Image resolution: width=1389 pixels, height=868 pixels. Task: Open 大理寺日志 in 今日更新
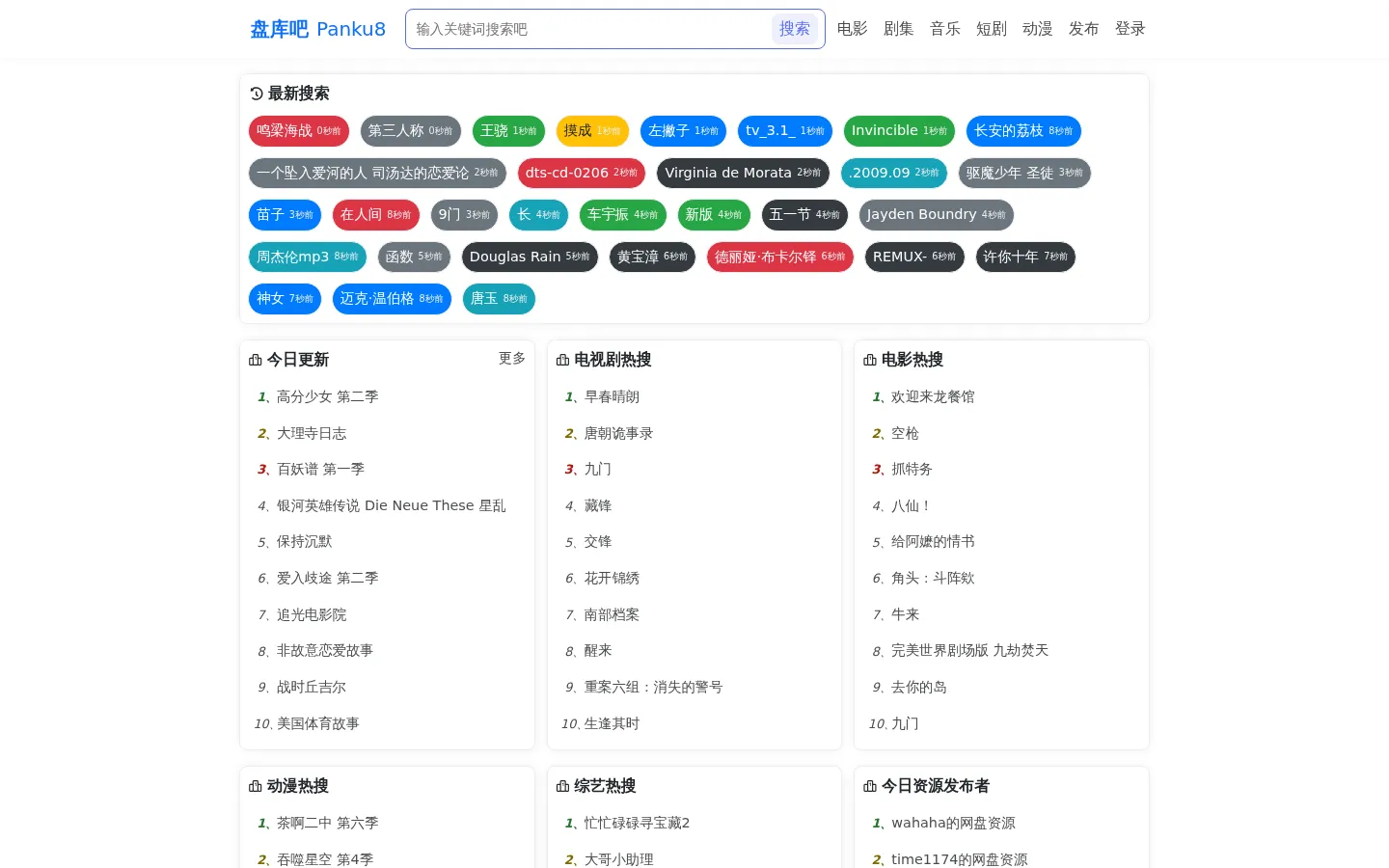pos(312,433)
